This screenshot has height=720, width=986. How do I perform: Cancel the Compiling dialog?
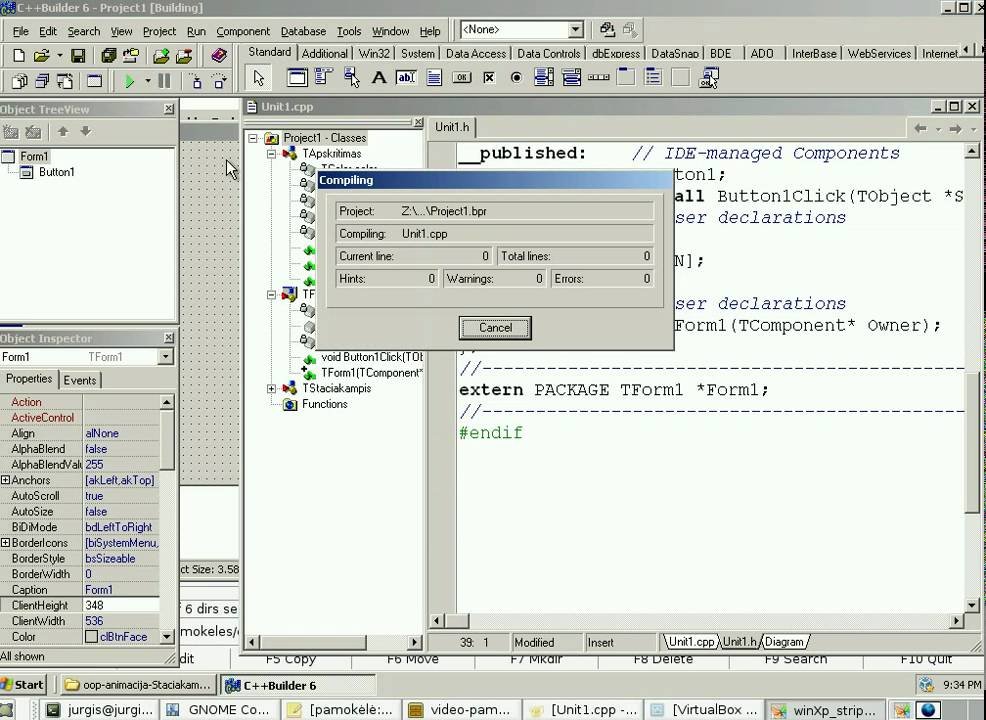point(495,328)
